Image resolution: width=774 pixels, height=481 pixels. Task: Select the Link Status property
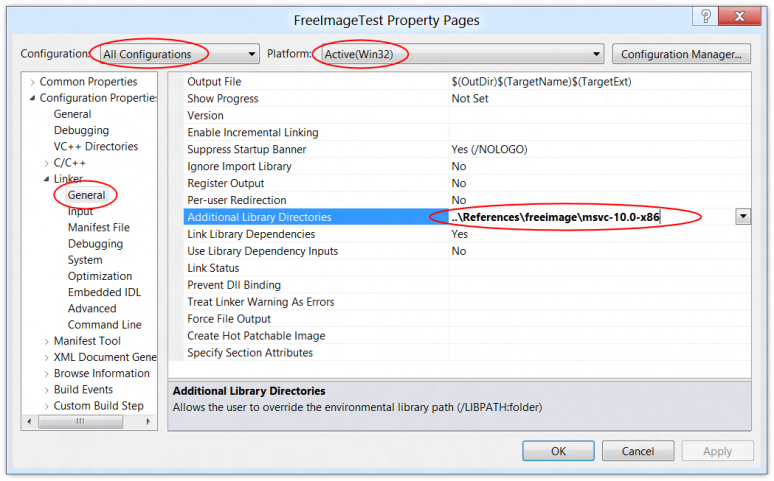click(467, 268)
